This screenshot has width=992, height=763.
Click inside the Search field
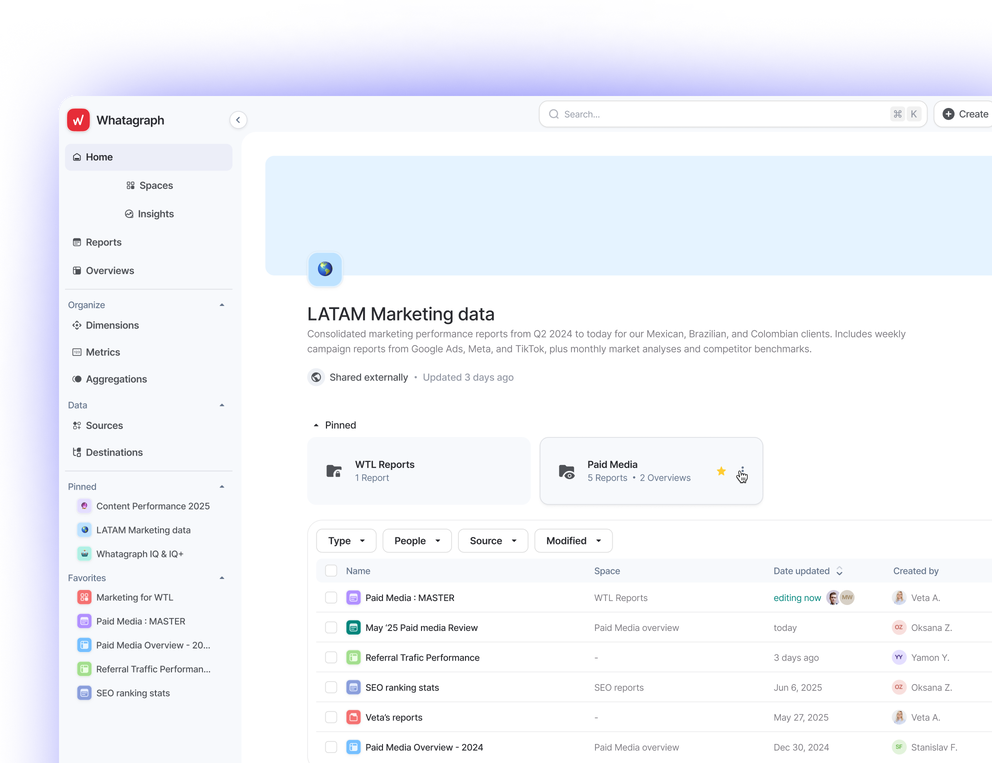pos(700,113)
